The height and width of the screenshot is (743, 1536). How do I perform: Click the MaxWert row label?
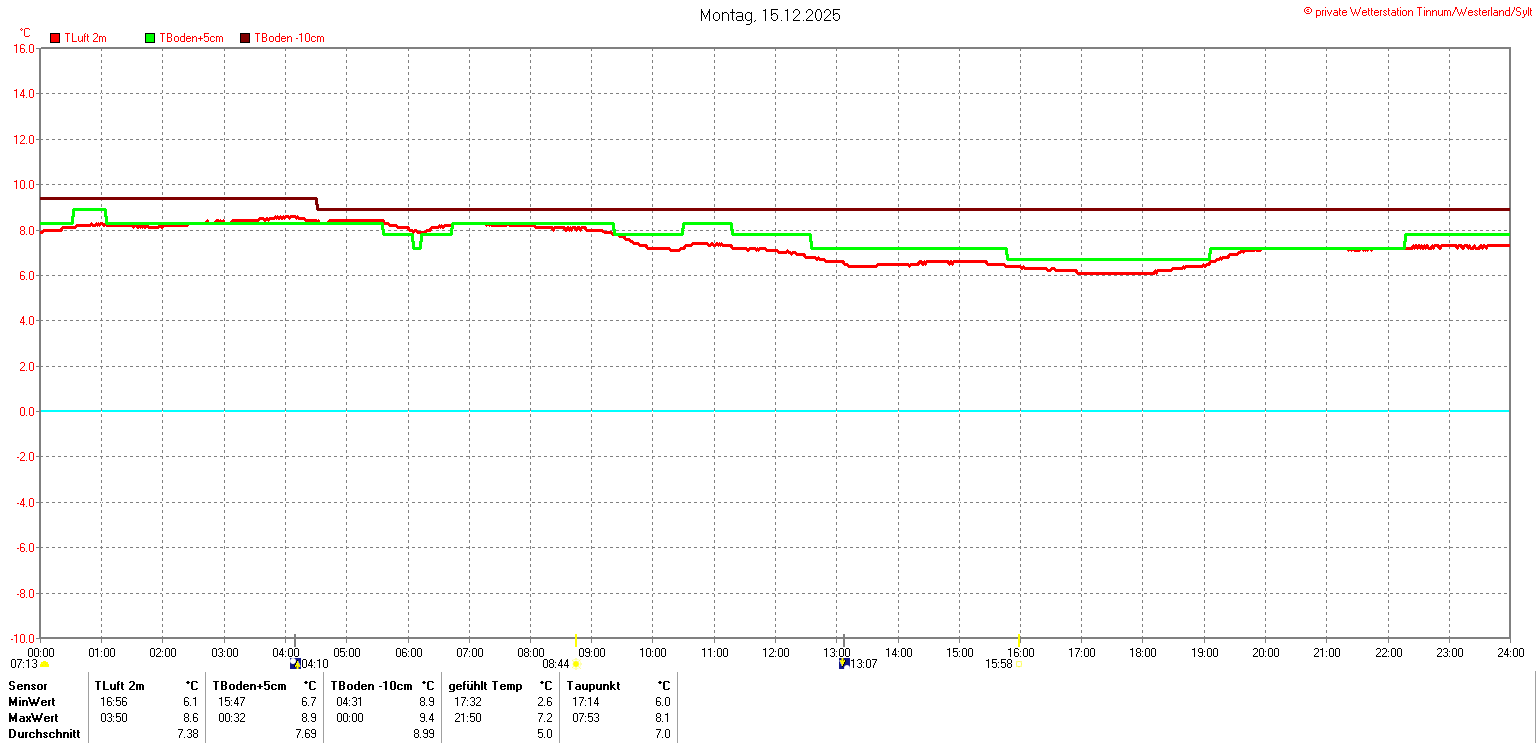pos(33,718)
